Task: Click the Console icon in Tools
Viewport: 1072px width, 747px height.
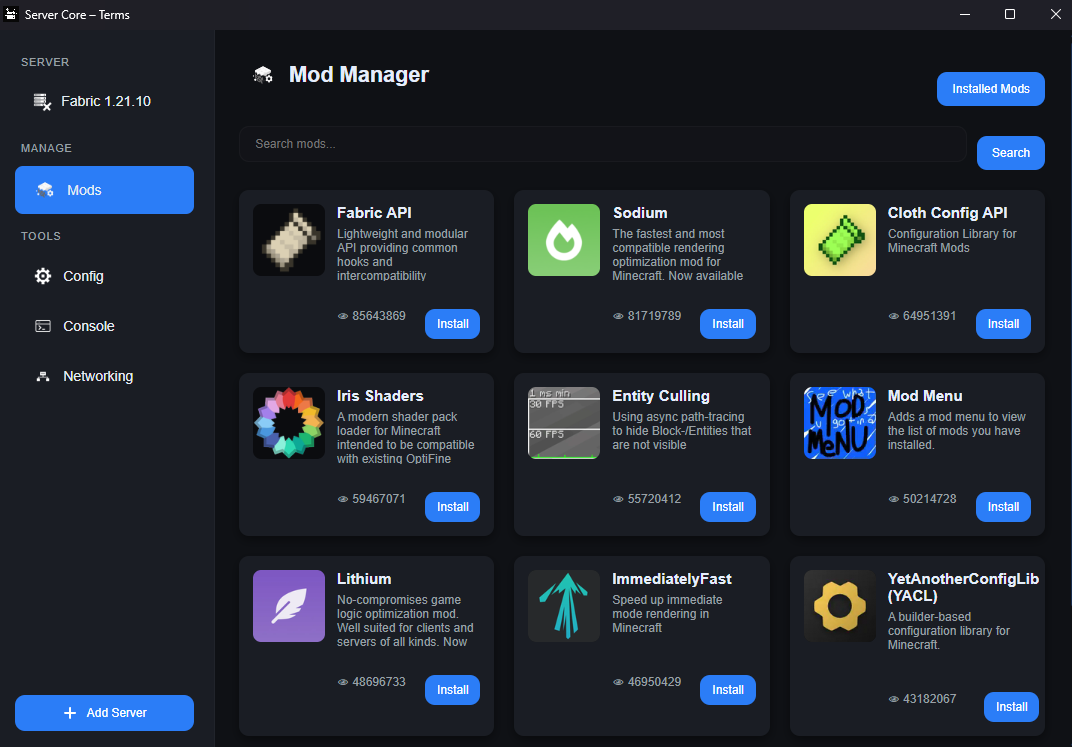Action: (41, 326)
